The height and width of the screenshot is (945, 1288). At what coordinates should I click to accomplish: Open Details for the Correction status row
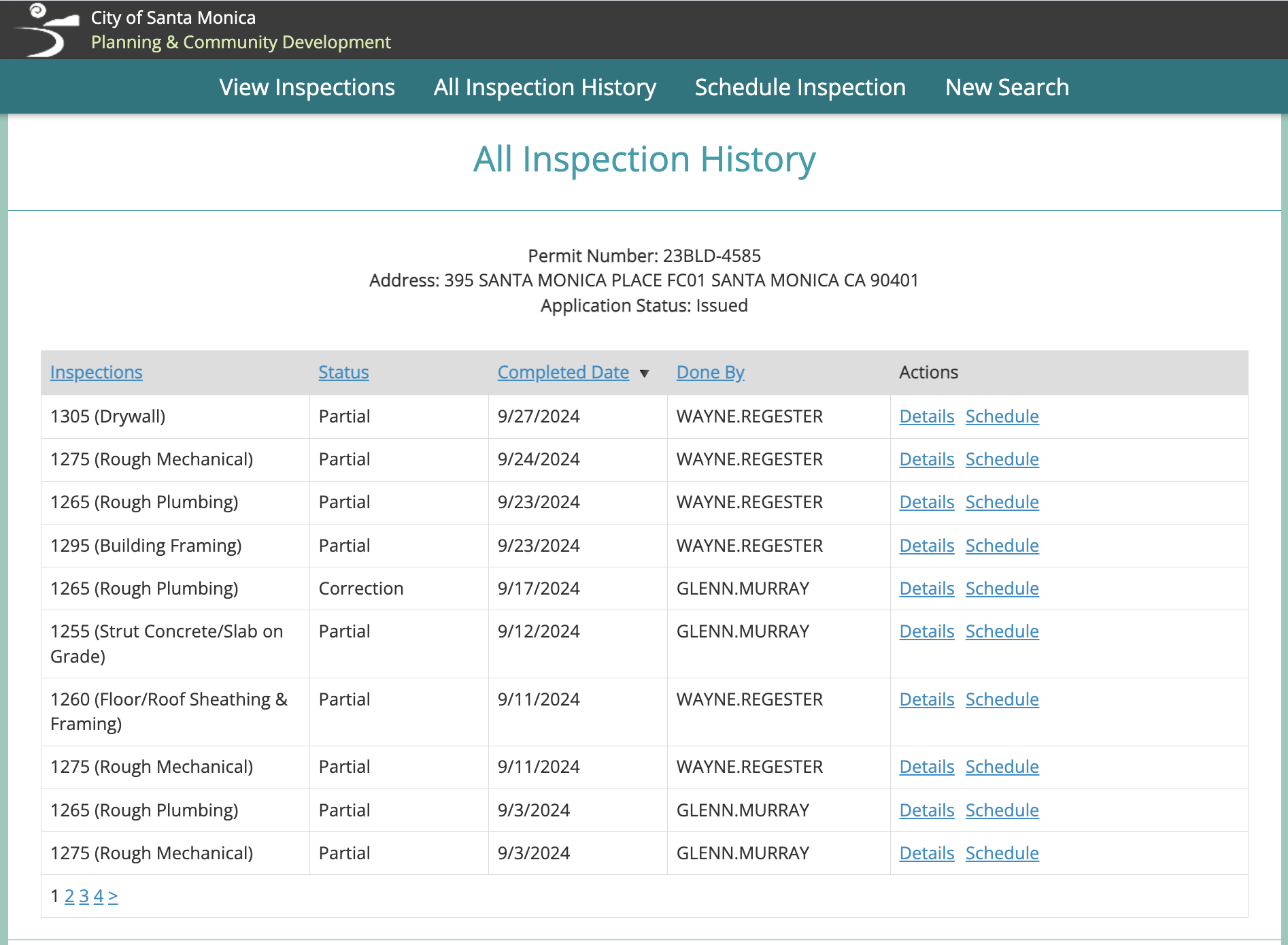926,588
